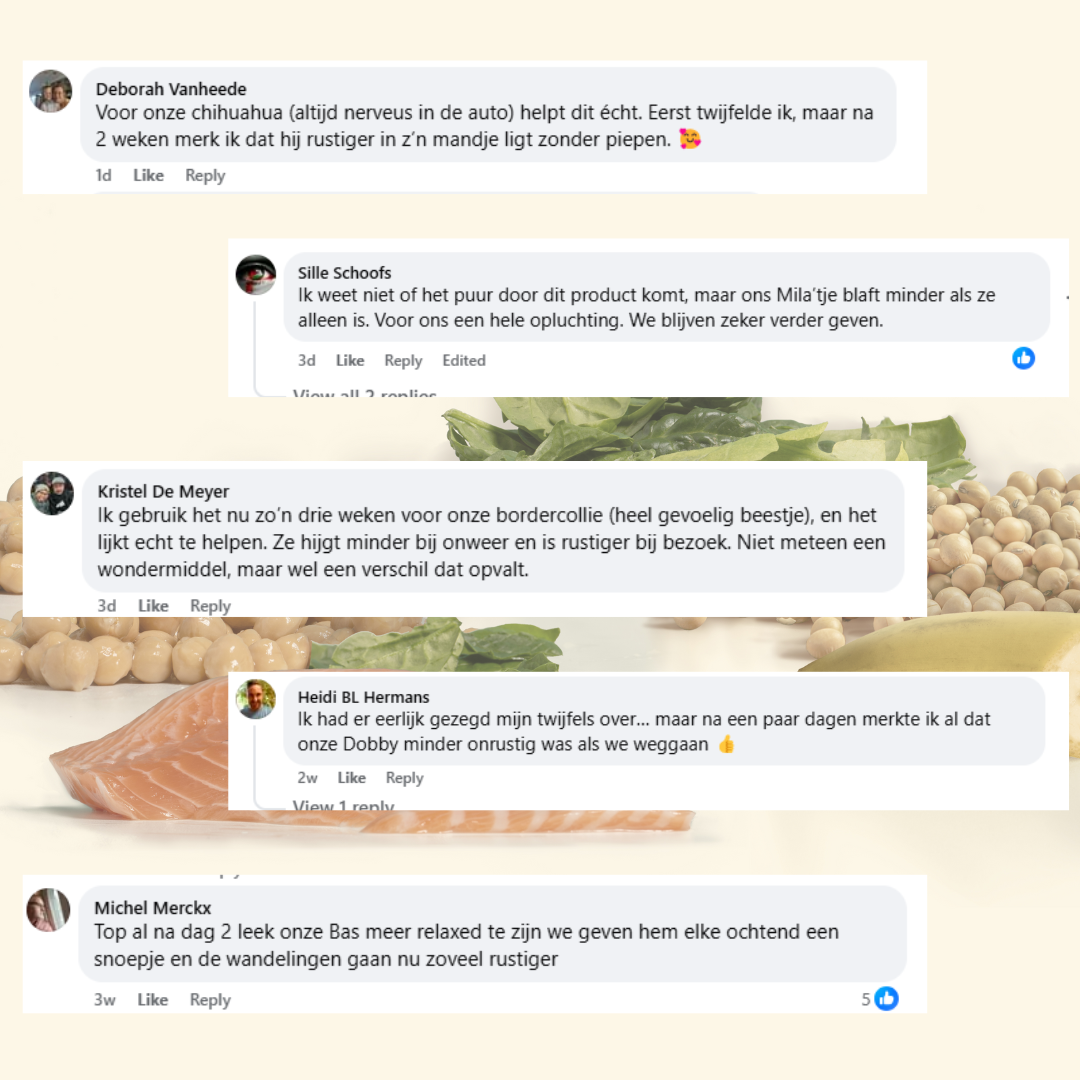Click Deborah Vanheede's profile picture
Image resolution: width=1080 pixels, height=1080 pixels.
click(x=50, y=91)
